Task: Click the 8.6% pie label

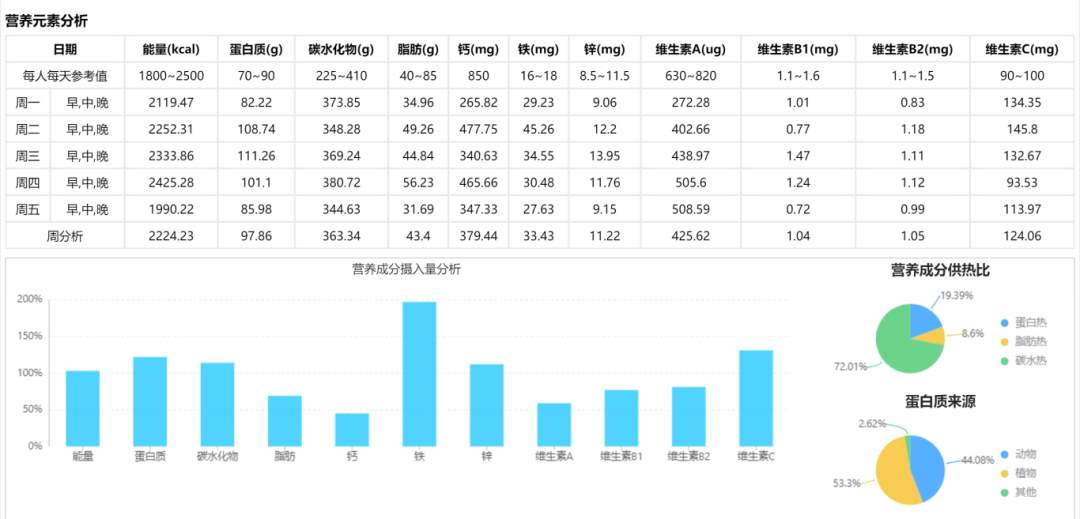Action: click(973, 333)
